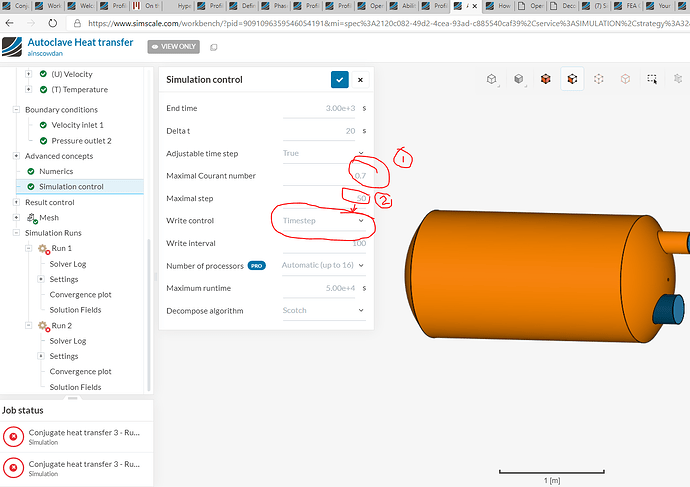The width and height of the screenshot is (690, 487).
Task: Activate node selection mode cube icon
Action: tap(625, 79)
